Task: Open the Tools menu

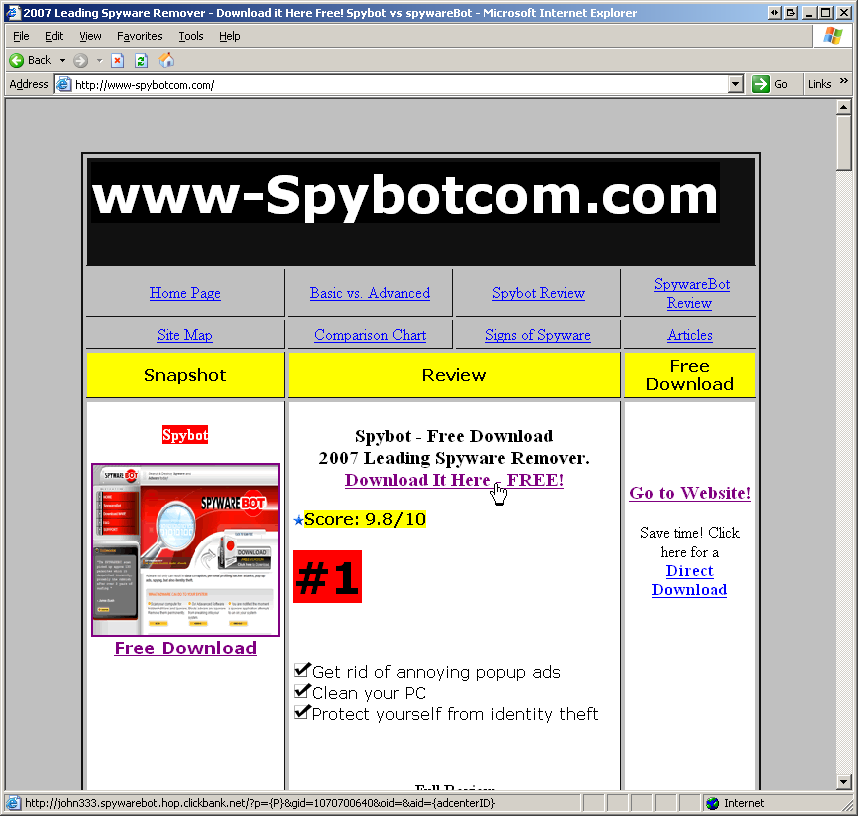Action: (x=191, y=36)
